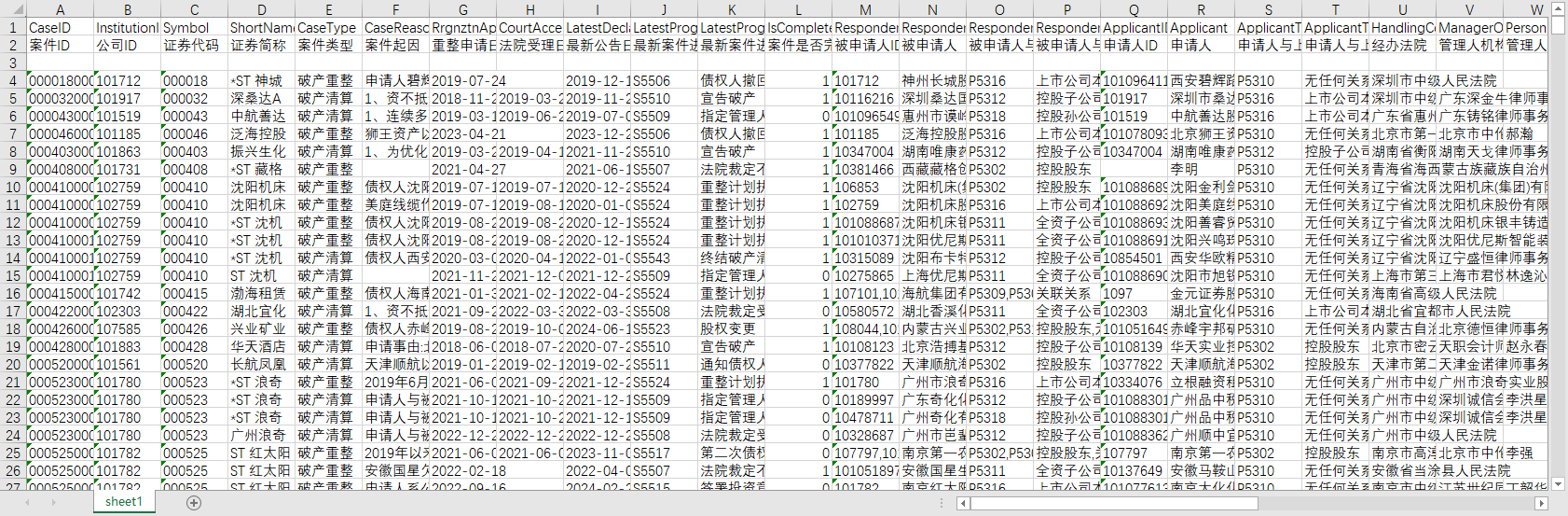This screenshot has height=516, width=1568.
Task: Select row 3 header
Action: [x=13, y=63]
